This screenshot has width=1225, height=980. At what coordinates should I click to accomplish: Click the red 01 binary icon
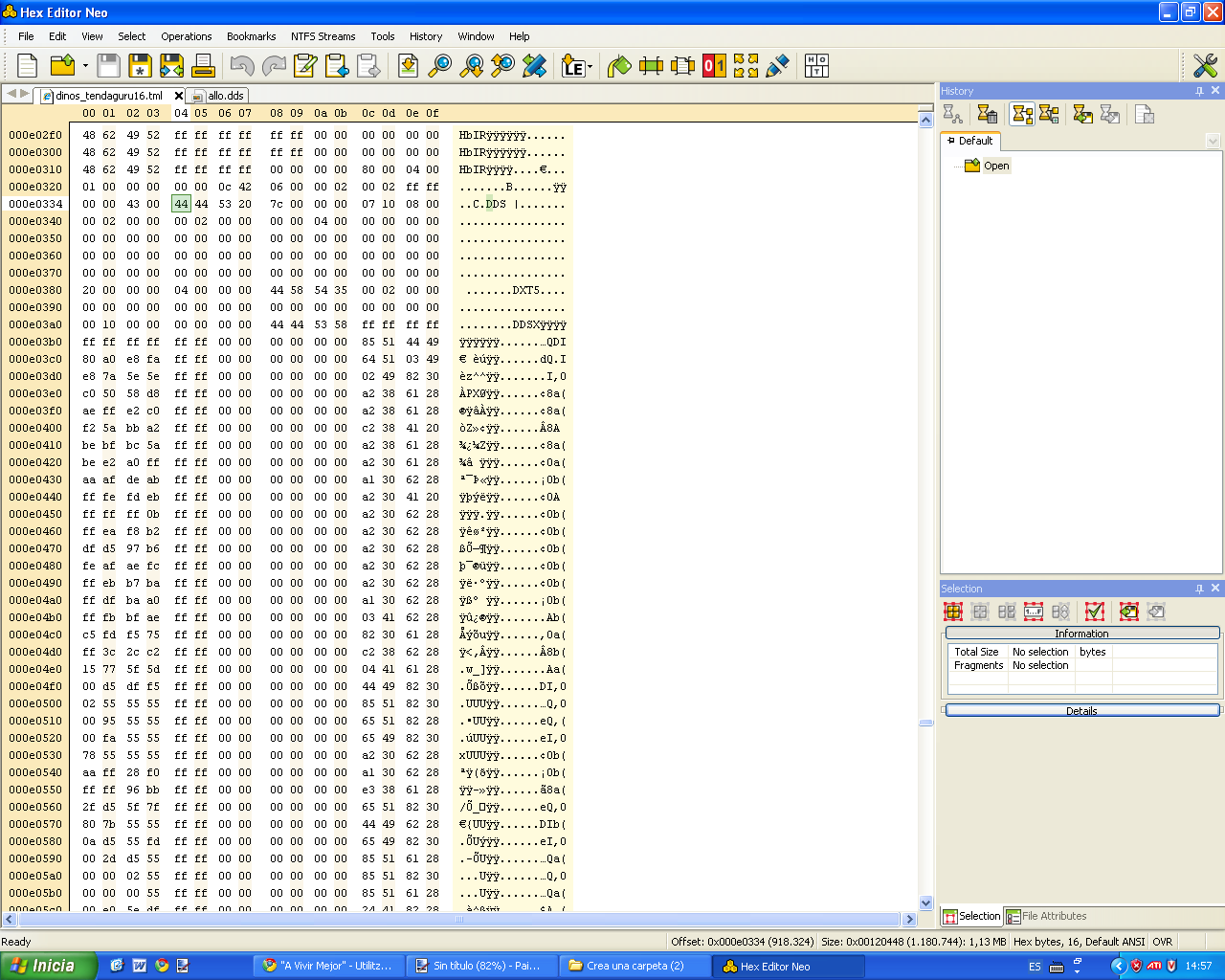[x=714, y=66]
